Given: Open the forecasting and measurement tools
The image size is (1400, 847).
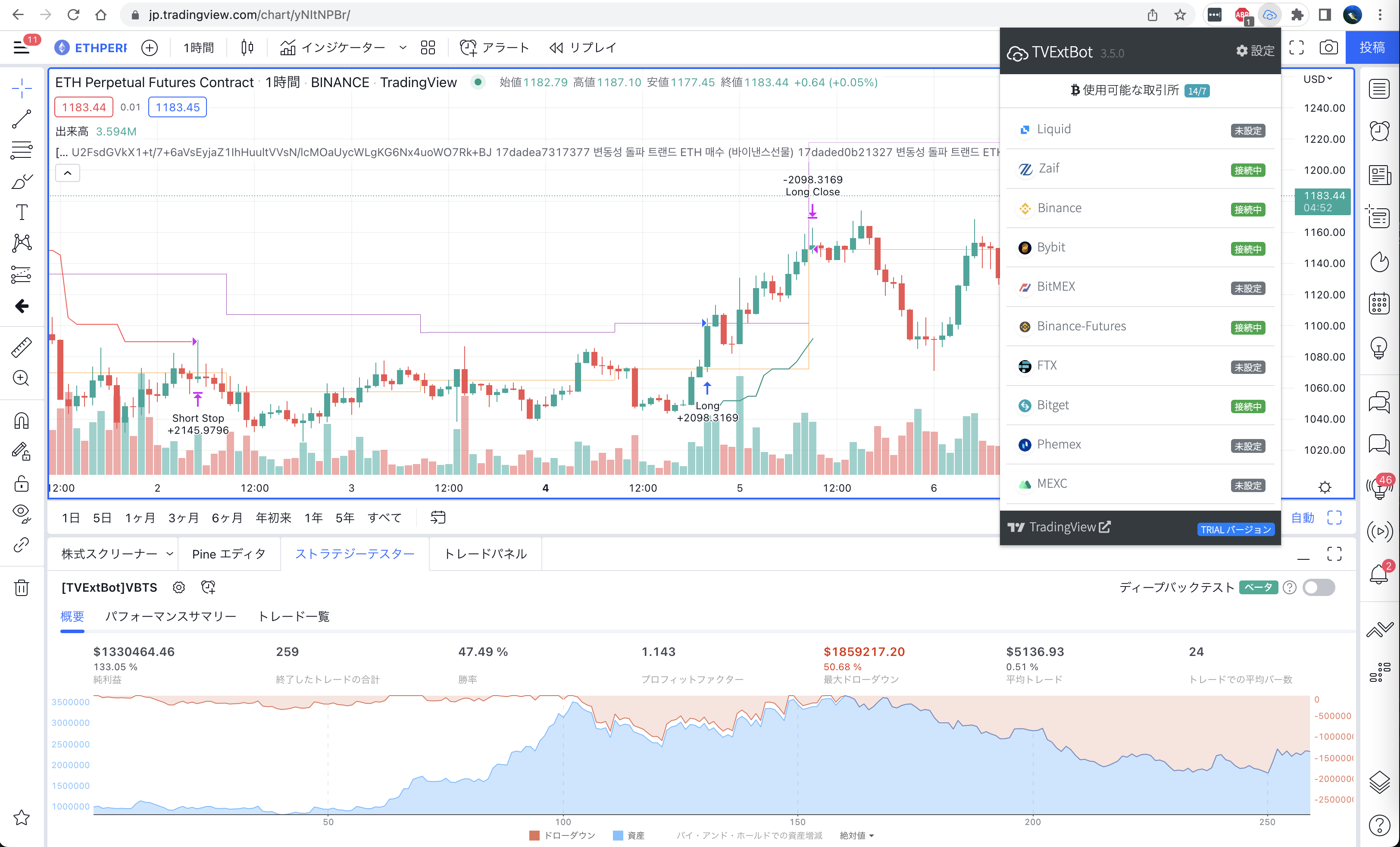Looking at the screenshot, I should [22, 275].
